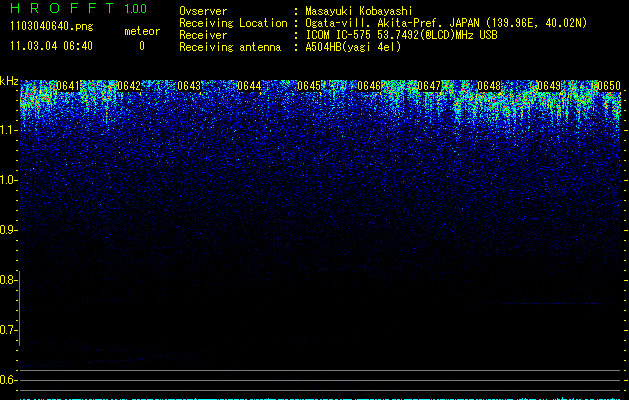The image size is (629, 400).
Task: Click the kHz axis unit label
Action: (x=9, y=81)
